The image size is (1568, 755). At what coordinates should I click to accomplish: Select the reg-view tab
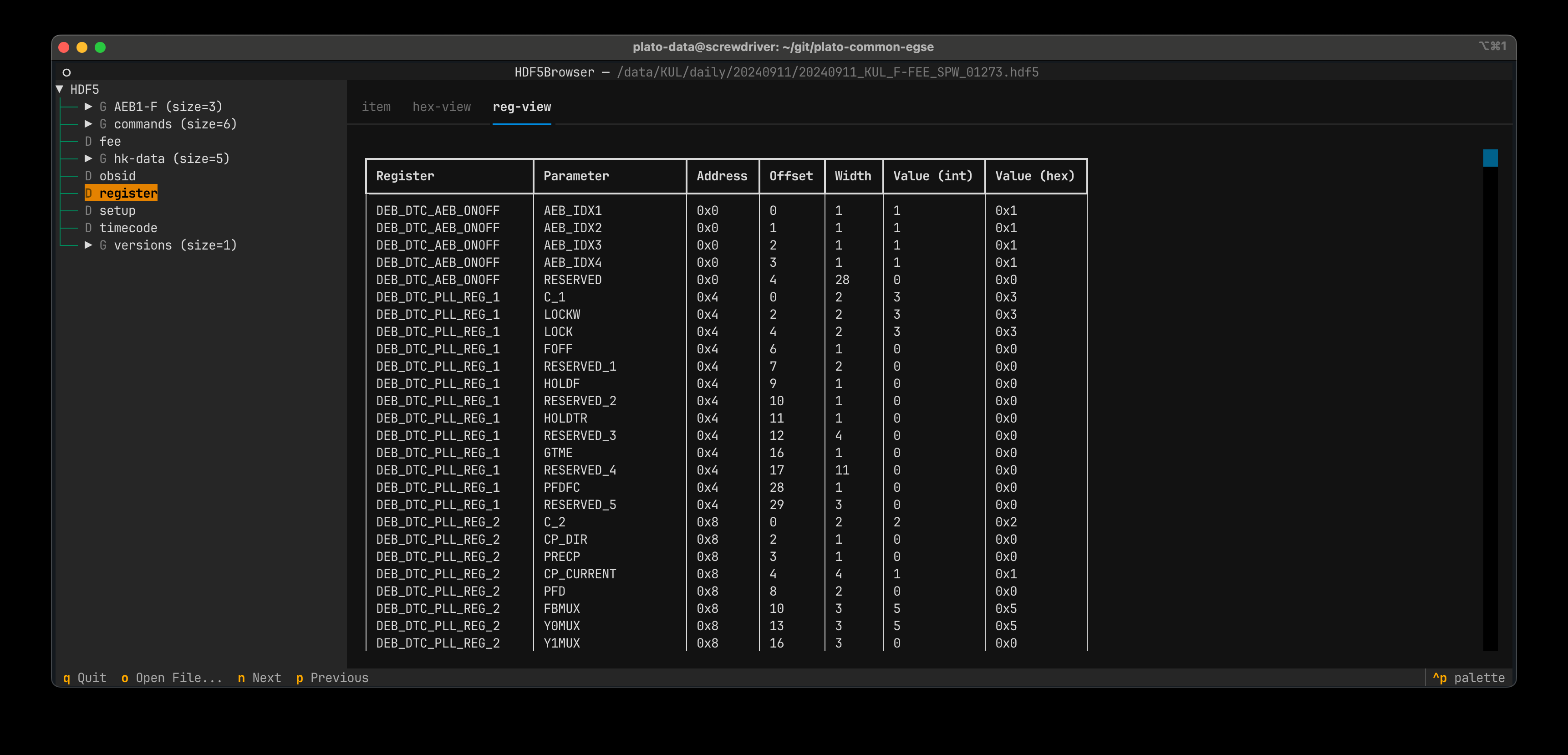tap(522, 107)
